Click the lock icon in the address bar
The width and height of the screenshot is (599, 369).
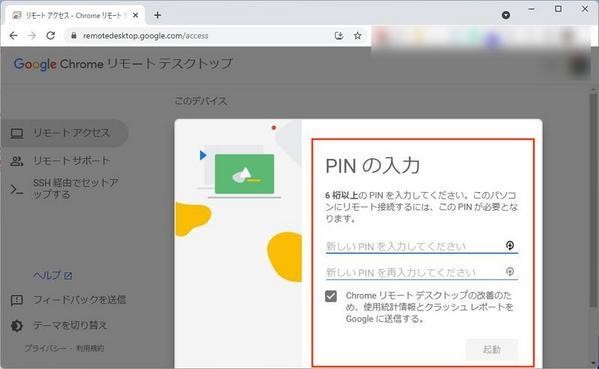[74, 36]
